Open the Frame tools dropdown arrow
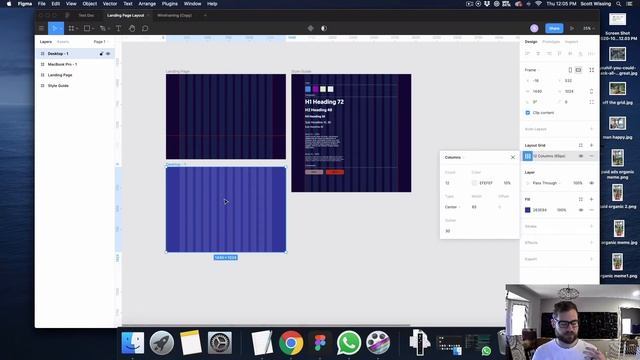The height and width of the screenshot is (360, 640). [77, 29]
